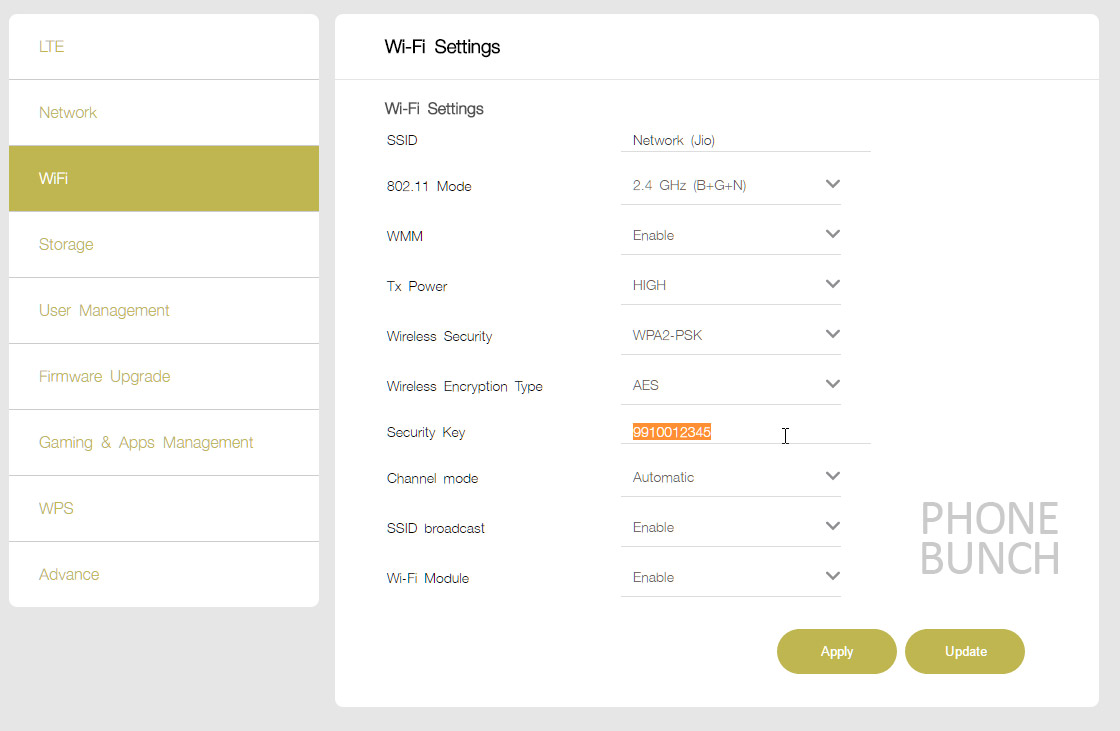The width and height of the screenshot is (1120, 731).
Task: Open the LTE sidebar section
Action: (164, 47)
